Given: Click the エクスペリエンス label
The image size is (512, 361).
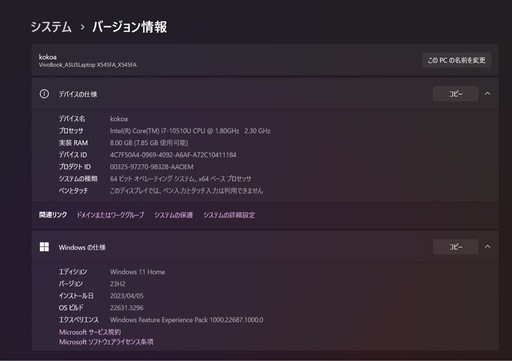Looking at the screenshot, I should point(79,320).
